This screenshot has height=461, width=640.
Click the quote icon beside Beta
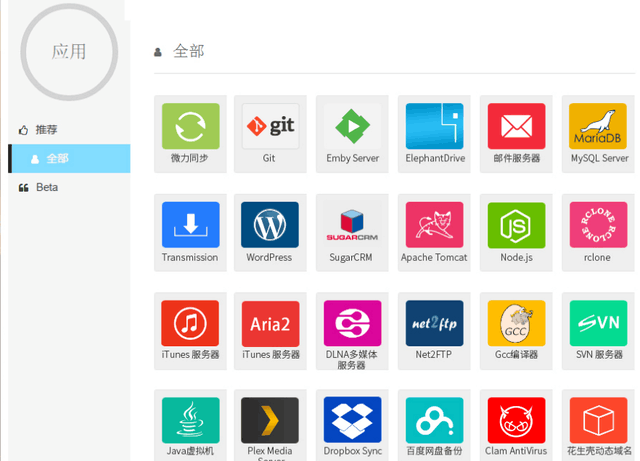(x=24, y=188)
